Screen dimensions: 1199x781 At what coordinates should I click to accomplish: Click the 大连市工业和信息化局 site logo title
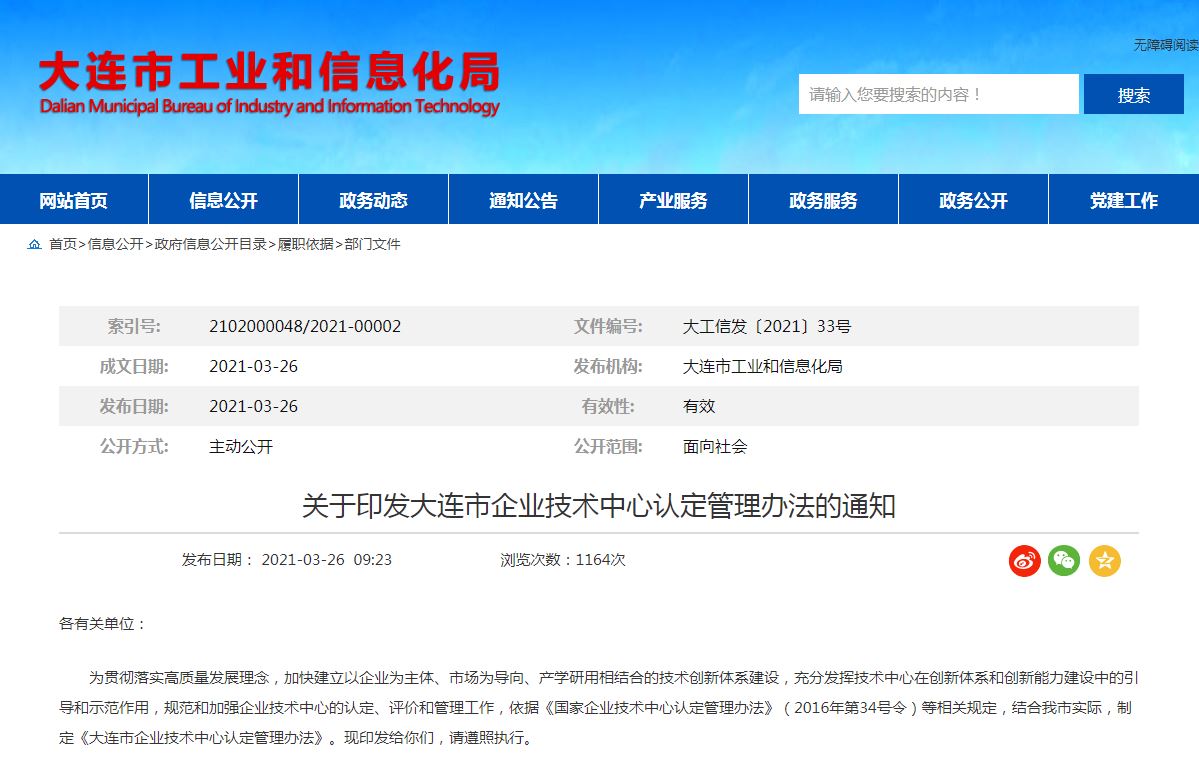pyautogui.click(x=269, y=71)
